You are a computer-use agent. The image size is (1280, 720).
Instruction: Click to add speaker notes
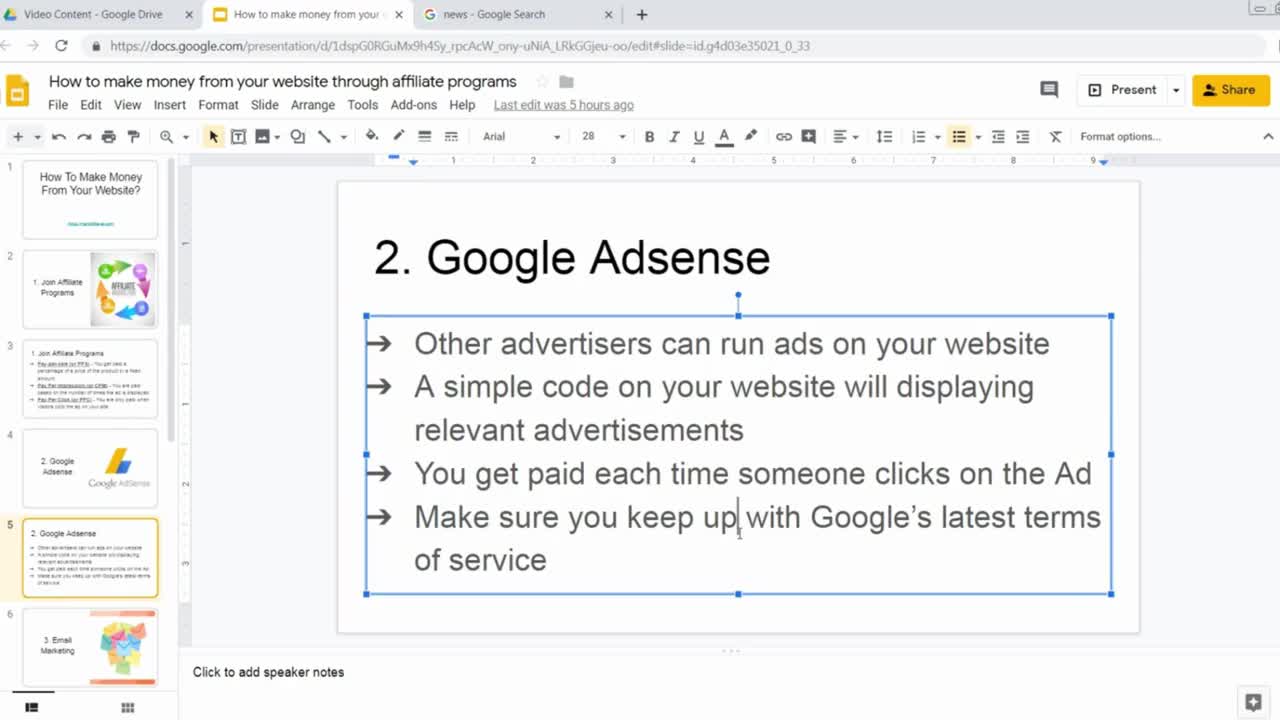coord(268,672)
